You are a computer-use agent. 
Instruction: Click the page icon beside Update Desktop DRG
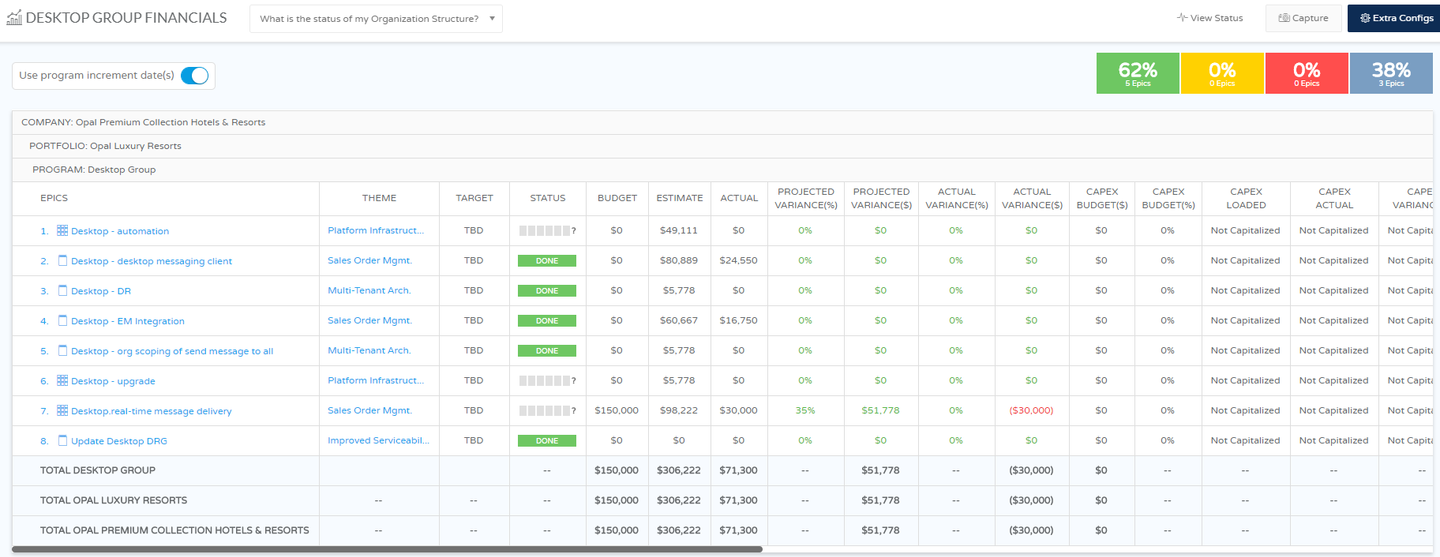pos(62,441)
